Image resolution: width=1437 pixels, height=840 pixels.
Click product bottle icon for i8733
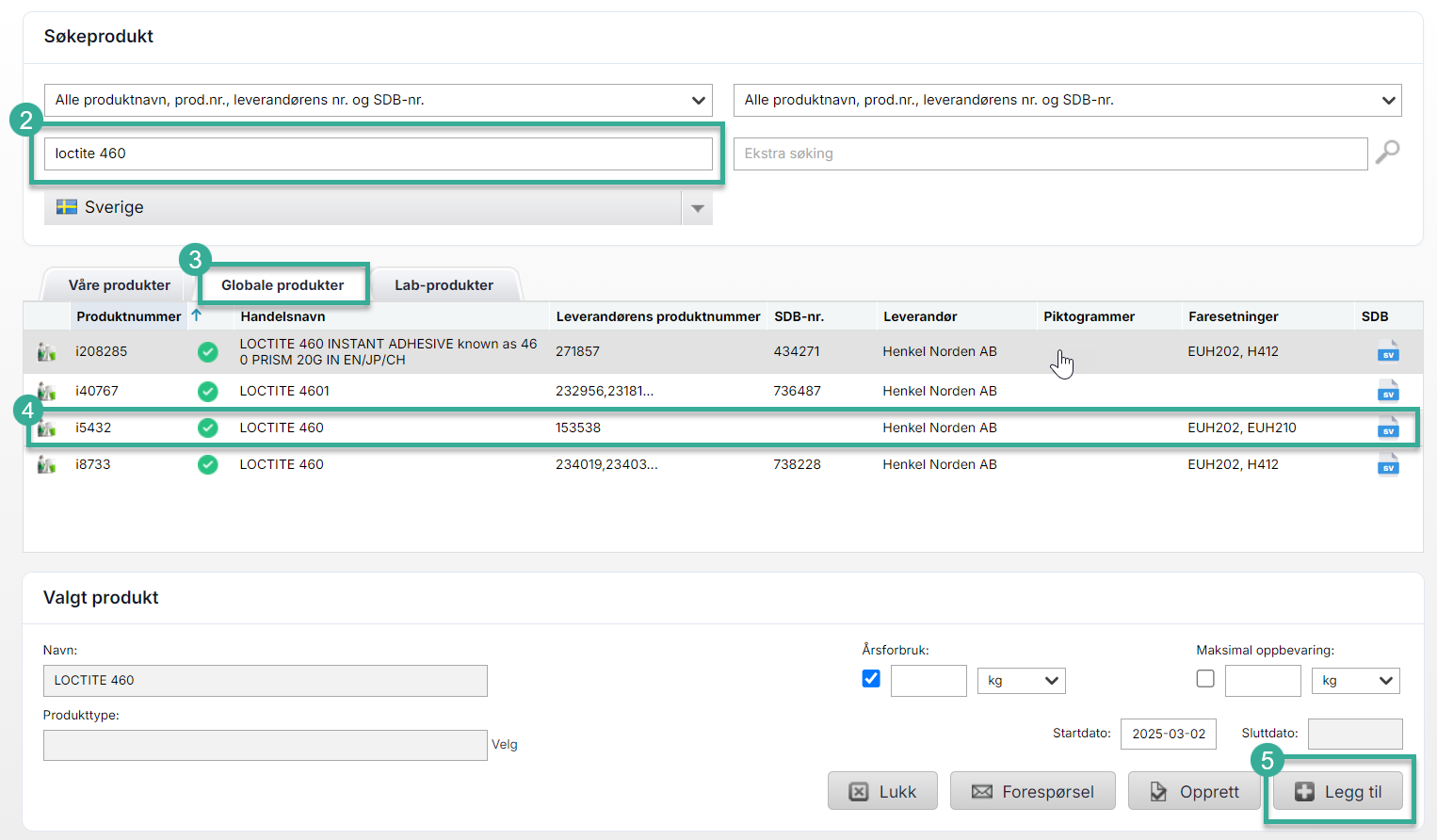point(46,464)
